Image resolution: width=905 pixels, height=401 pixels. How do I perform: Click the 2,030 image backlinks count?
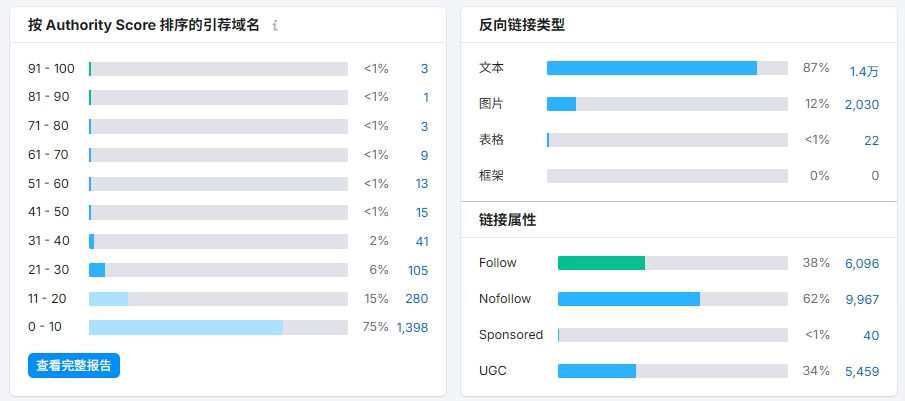pyautogui.click(x=862, y=104)
